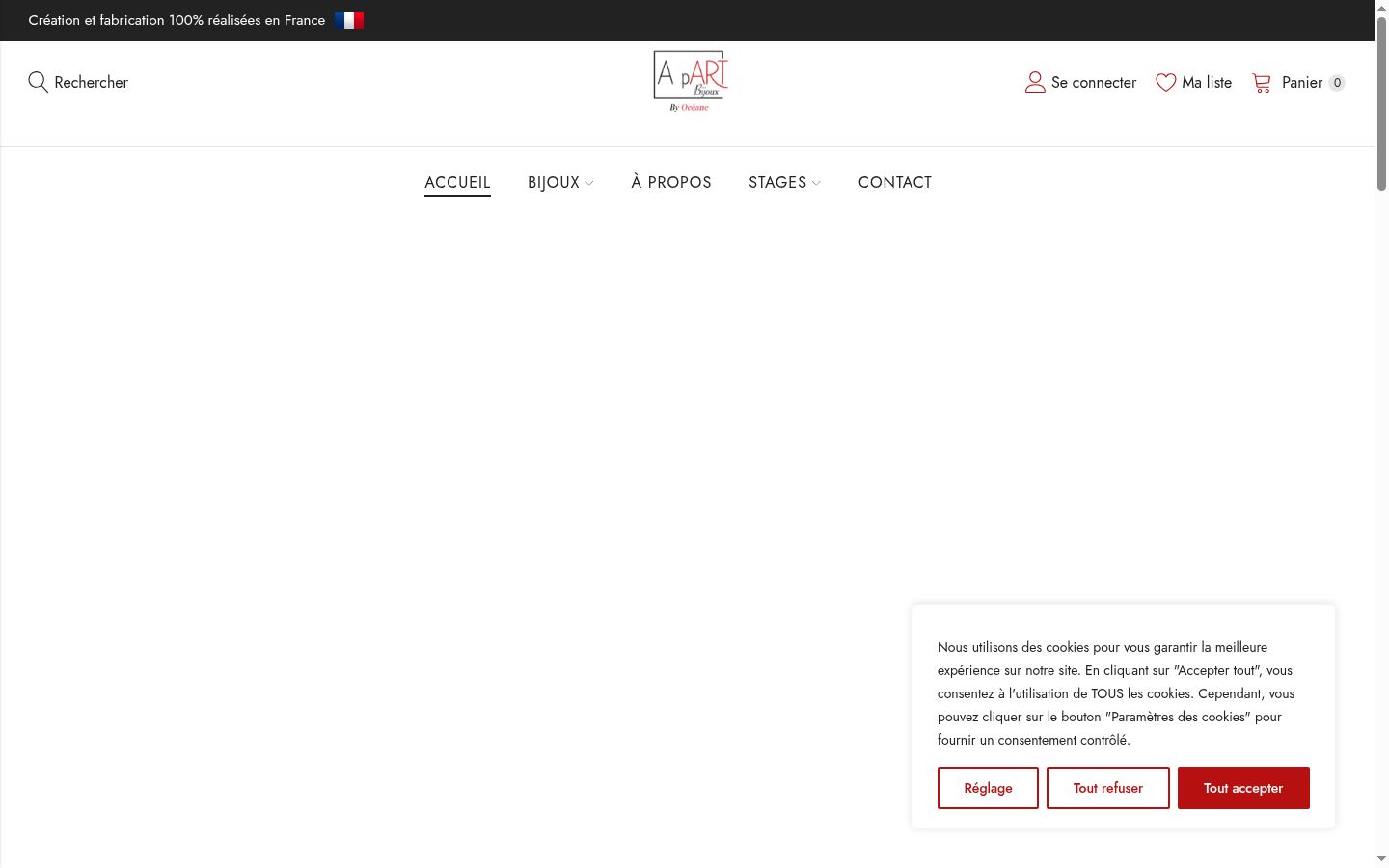Click the search magnifier icon
This screenshot has width=1389, height=868.
pyautogui.click(x=38, y=82)
